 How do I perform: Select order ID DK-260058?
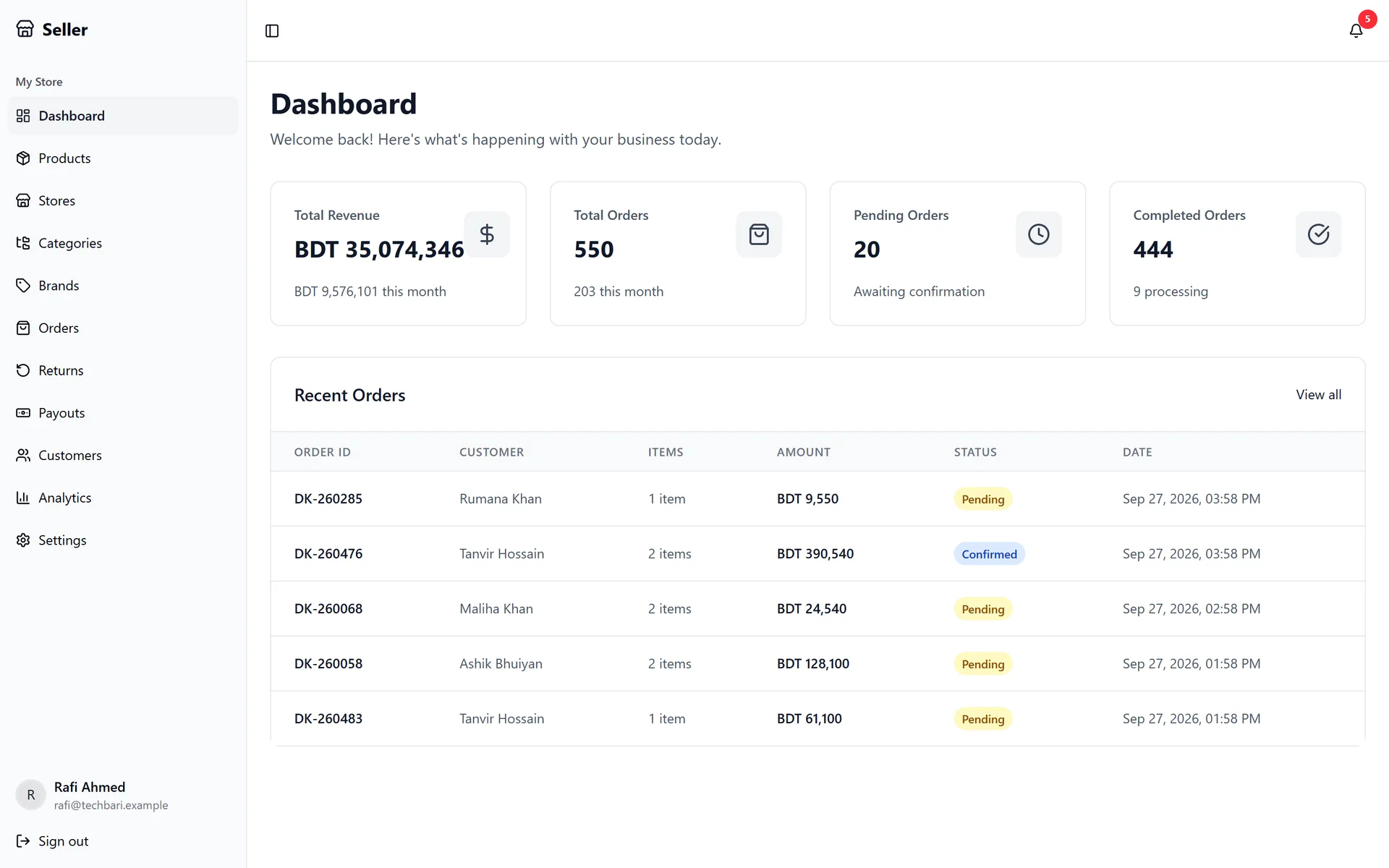point(328,663)
